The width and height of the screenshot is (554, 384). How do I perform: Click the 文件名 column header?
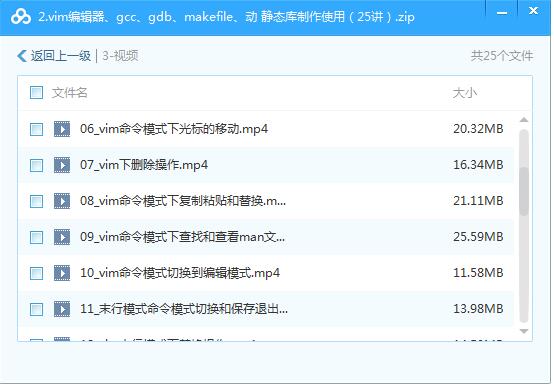pyautogui.click(x=70, y=93)
